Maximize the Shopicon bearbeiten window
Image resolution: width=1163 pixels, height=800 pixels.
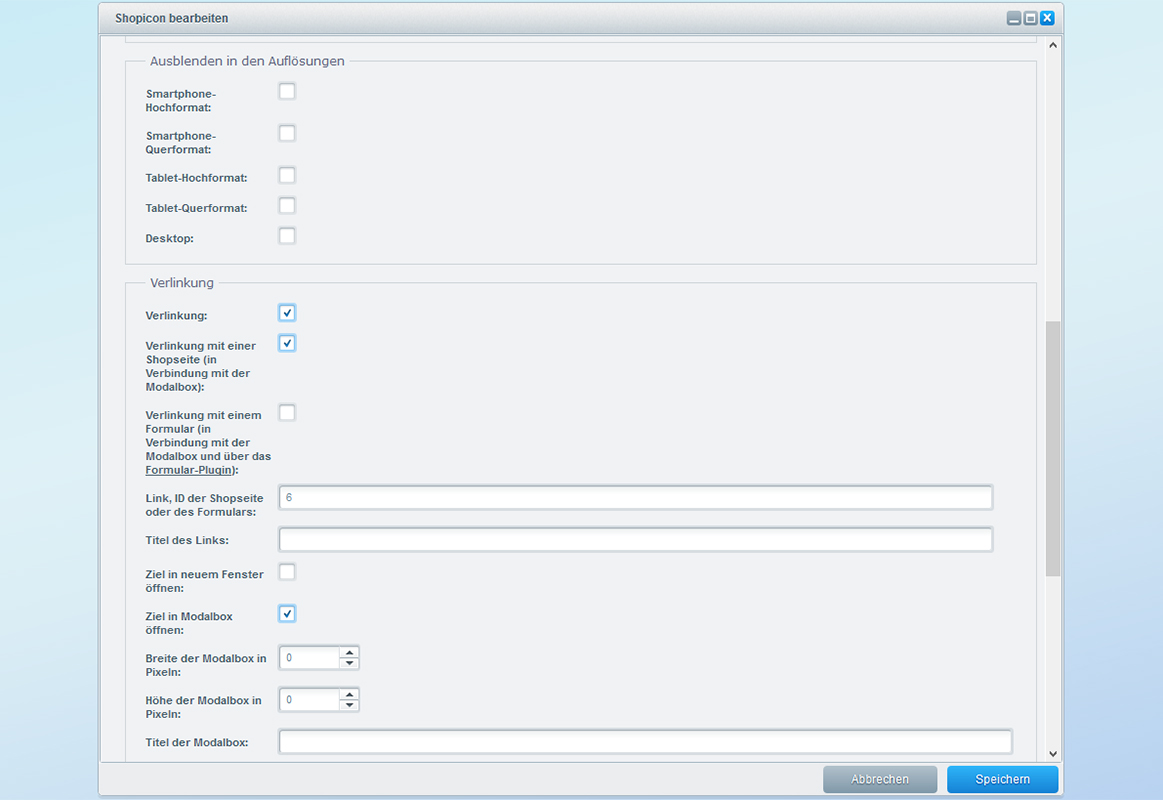click(x=1030, y=19)
